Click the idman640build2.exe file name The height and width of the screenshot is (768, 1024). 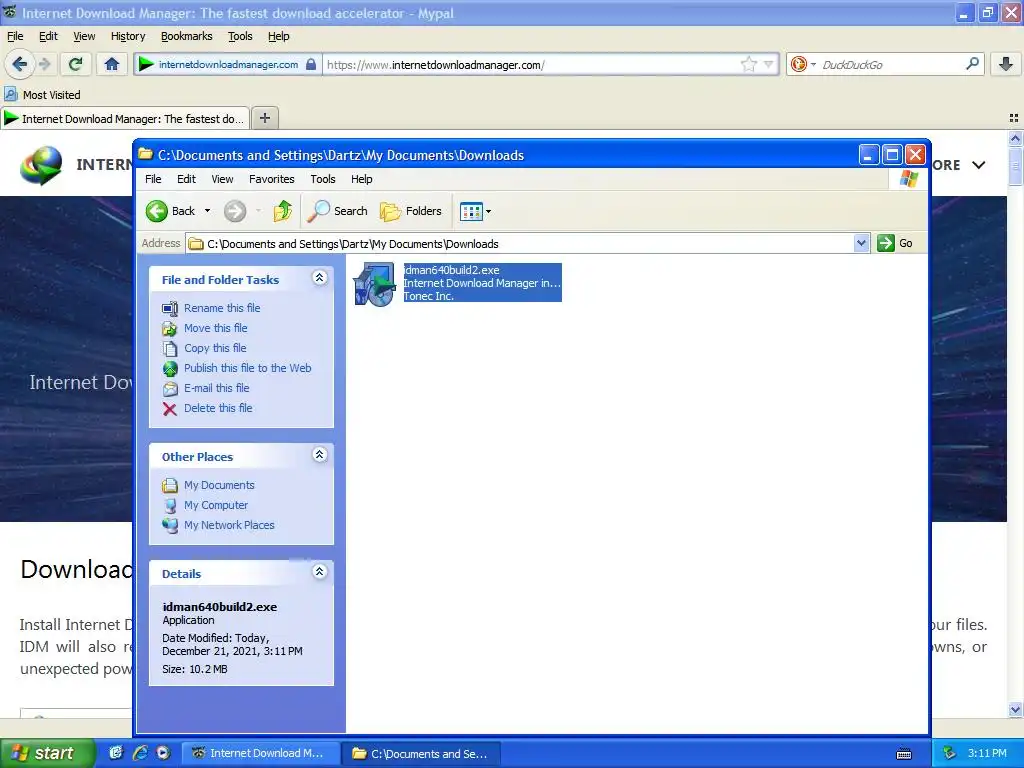451,270
